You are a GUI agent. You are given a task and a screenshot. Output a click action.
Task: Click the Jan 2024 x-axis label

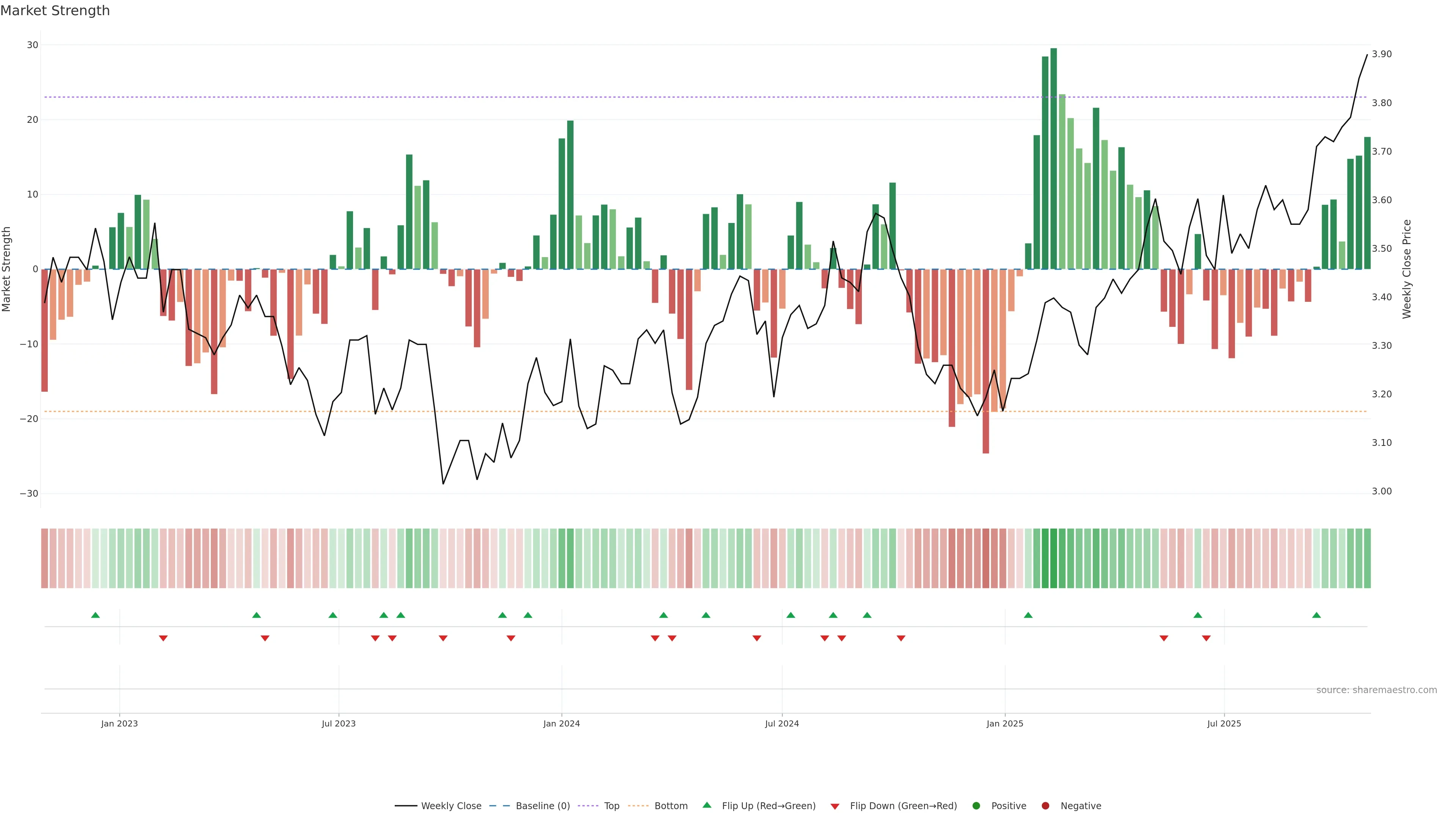coord(561,723)
